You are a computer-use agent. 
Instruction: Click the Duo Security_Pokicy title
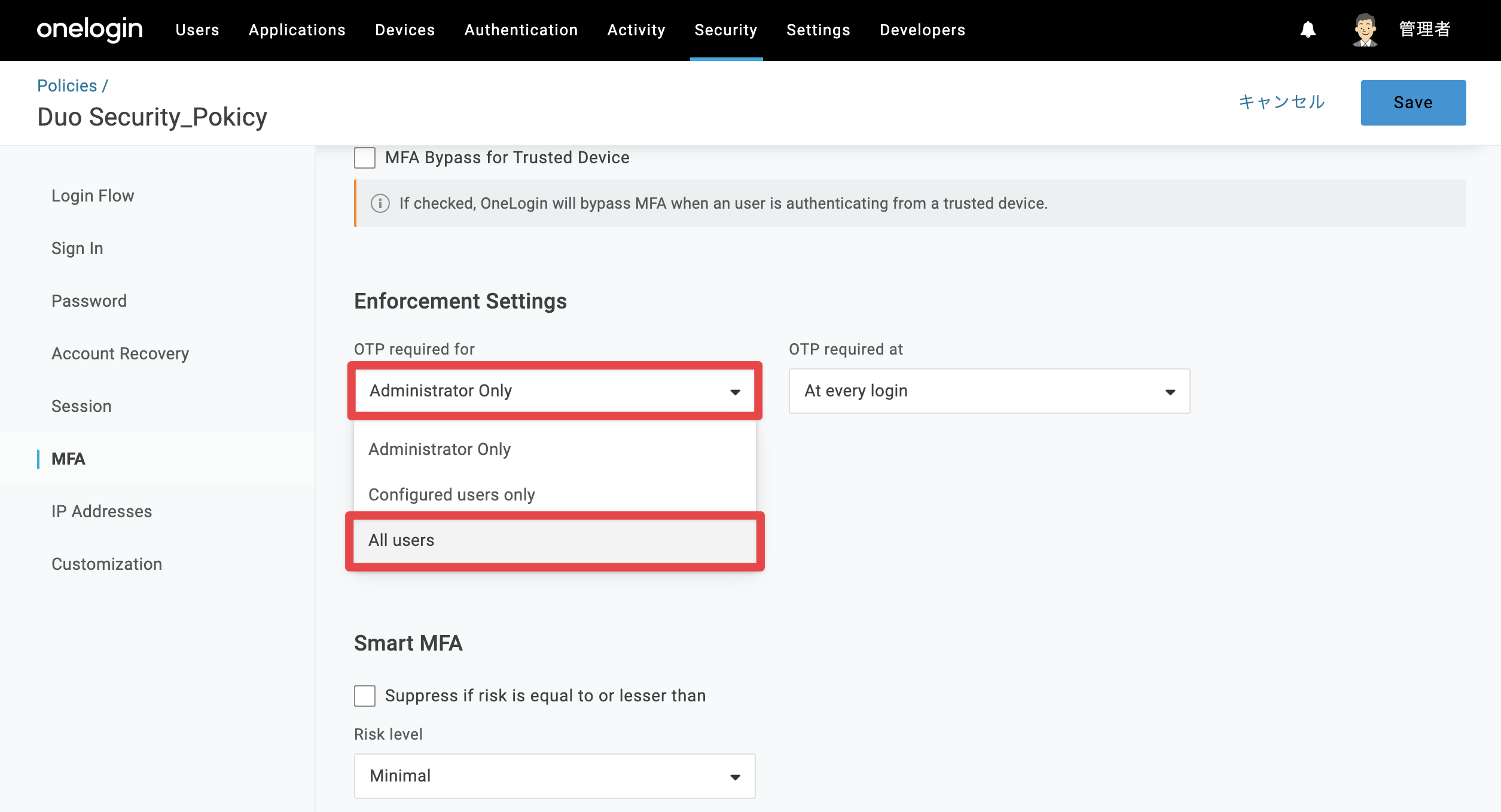point(152,117)
